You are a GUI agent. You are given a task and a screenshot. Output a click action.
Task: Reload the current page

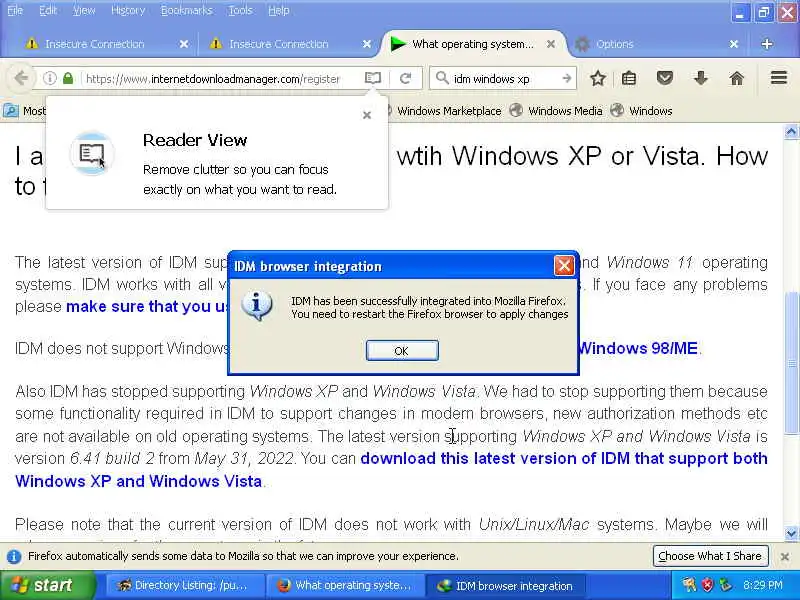[406, 79]
